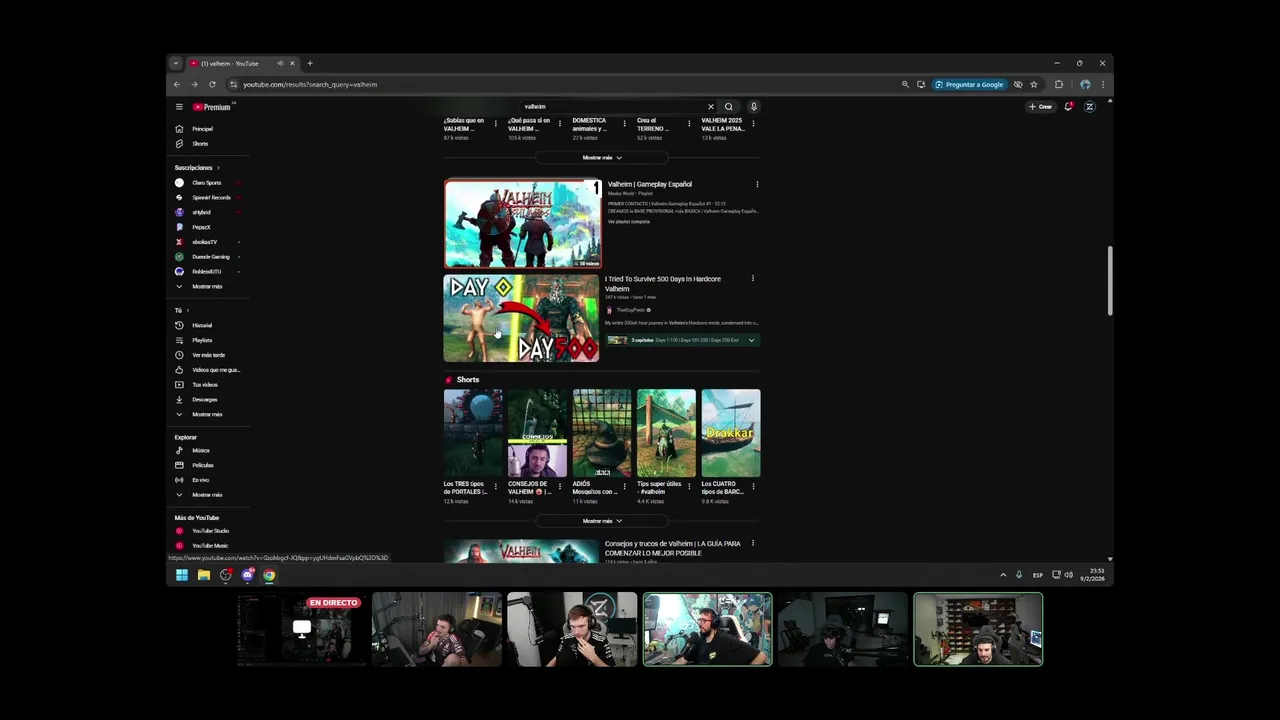Click the page vertical scrollbar thumb
This screenshot has width=1280, height=720.
click(1109, 281)
